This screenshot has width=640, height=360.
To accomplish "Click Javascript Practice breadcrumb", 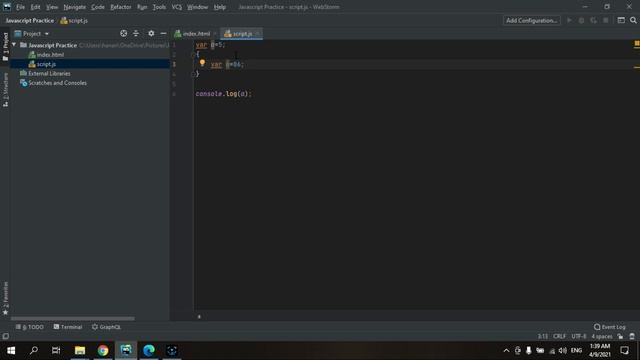I will click(x=30, y=20).
